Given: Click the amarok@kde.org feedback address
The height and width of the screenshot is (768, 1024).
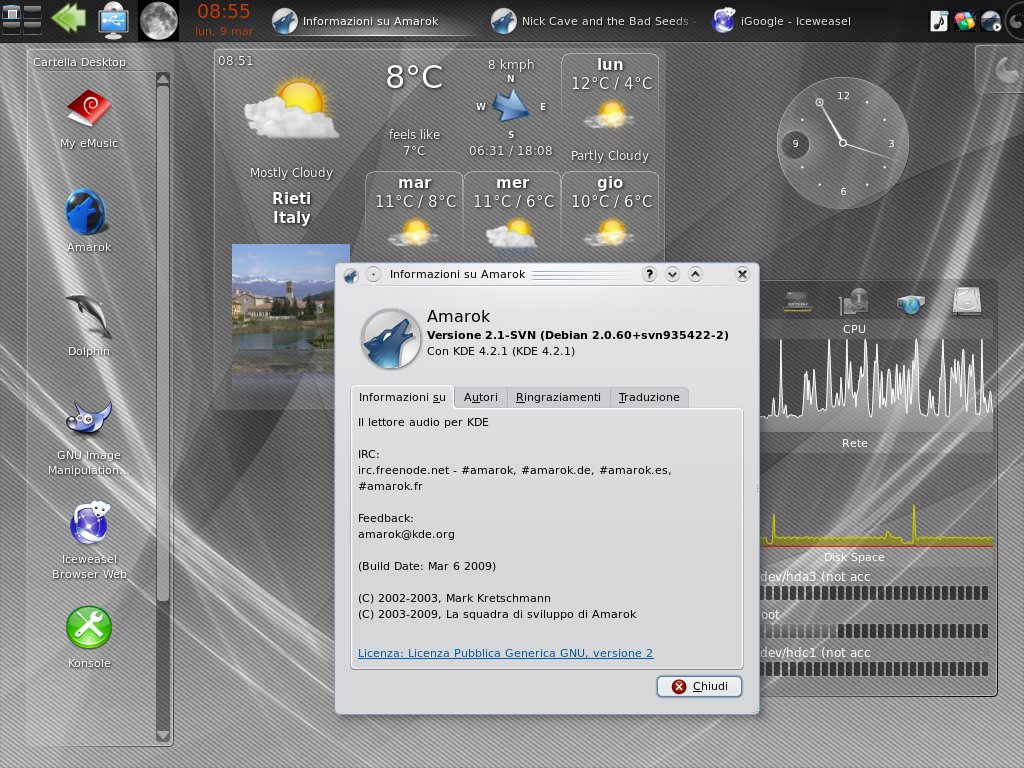Looking at the screenshot, I should click(x=406, y=534).
